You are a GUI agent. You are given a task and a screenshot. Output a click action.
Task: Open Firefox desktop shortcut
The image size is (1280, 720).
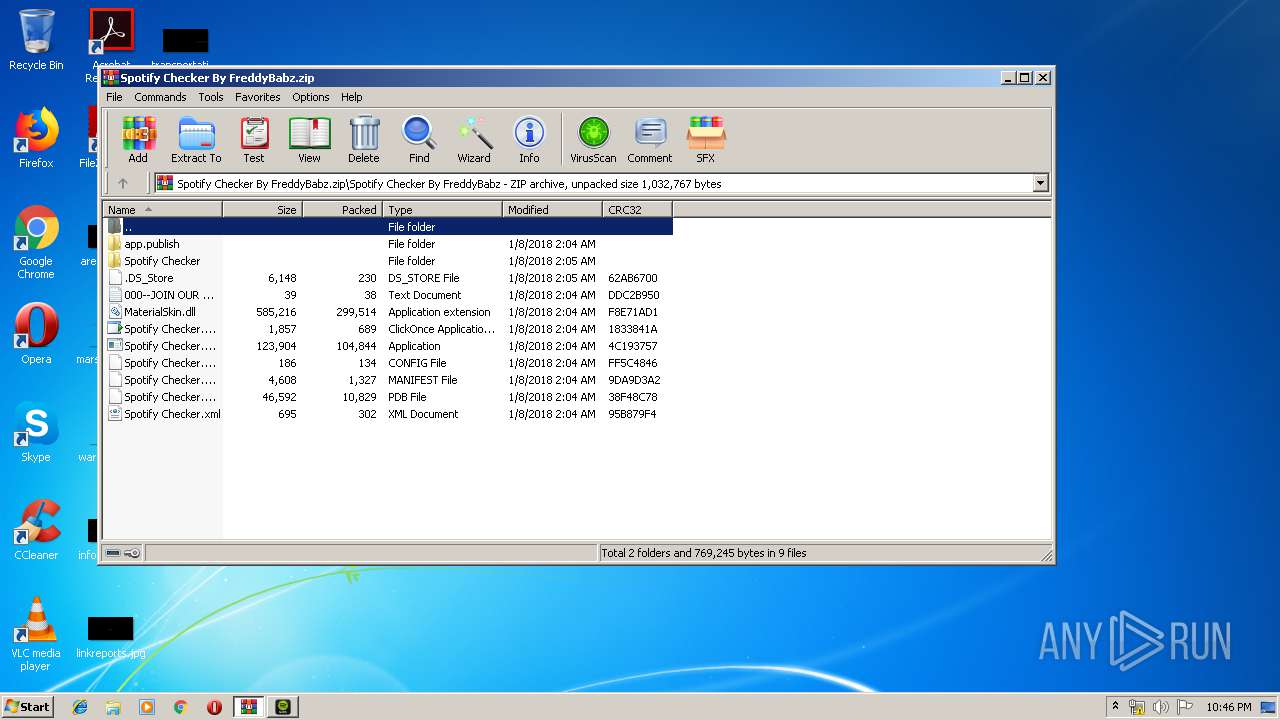click(36, 138)
